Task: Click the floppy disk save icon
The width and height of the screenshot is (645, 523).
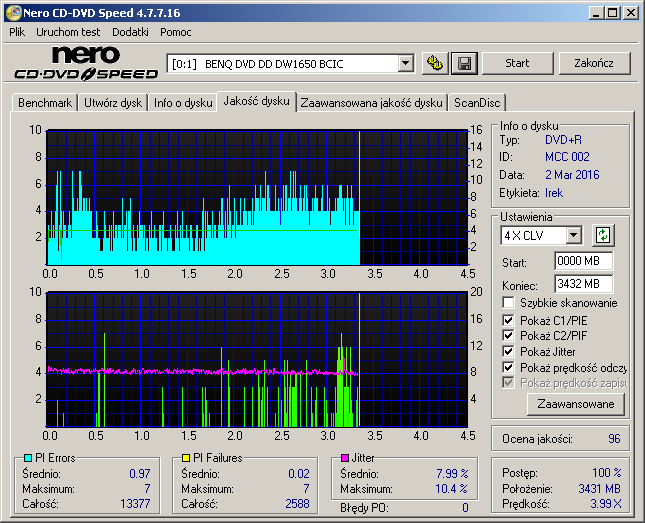Action: [464, 63]
